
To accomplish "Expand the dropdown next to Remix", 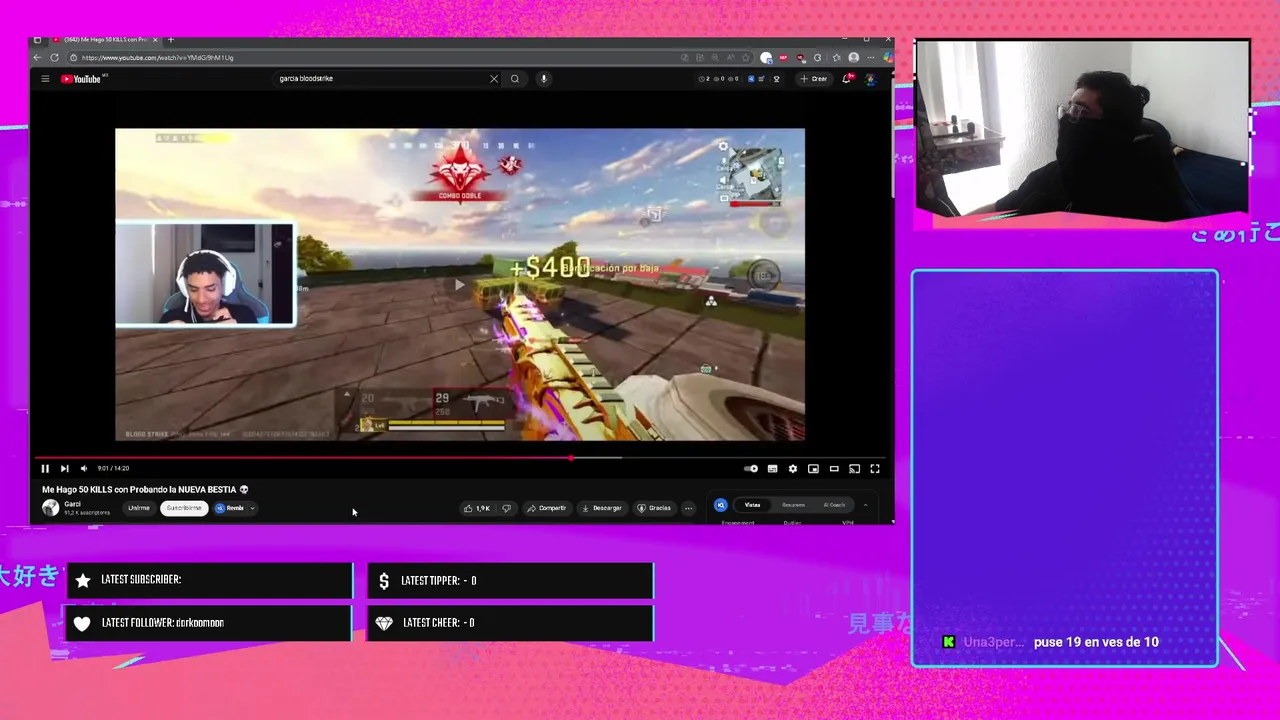I will (252, 508).
